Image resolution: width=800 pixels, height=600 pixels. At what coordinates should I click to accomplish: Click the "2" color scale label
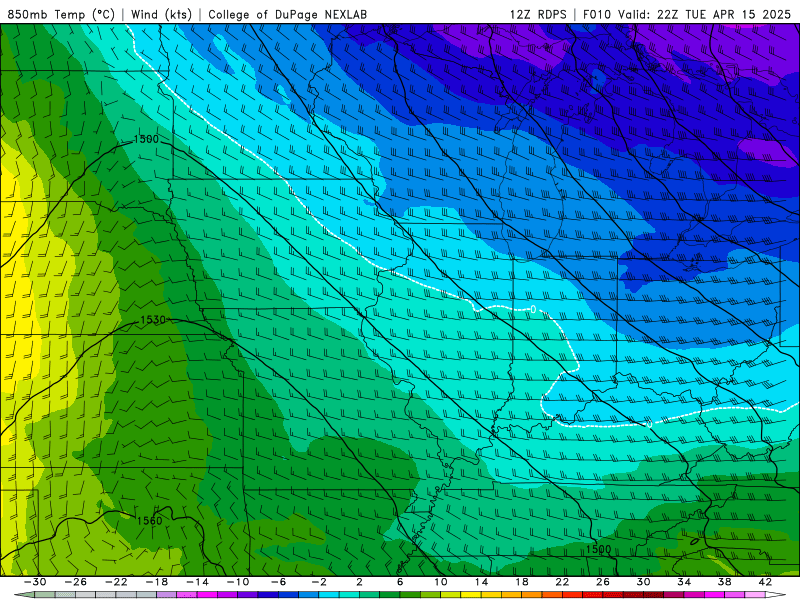point(359,582)
